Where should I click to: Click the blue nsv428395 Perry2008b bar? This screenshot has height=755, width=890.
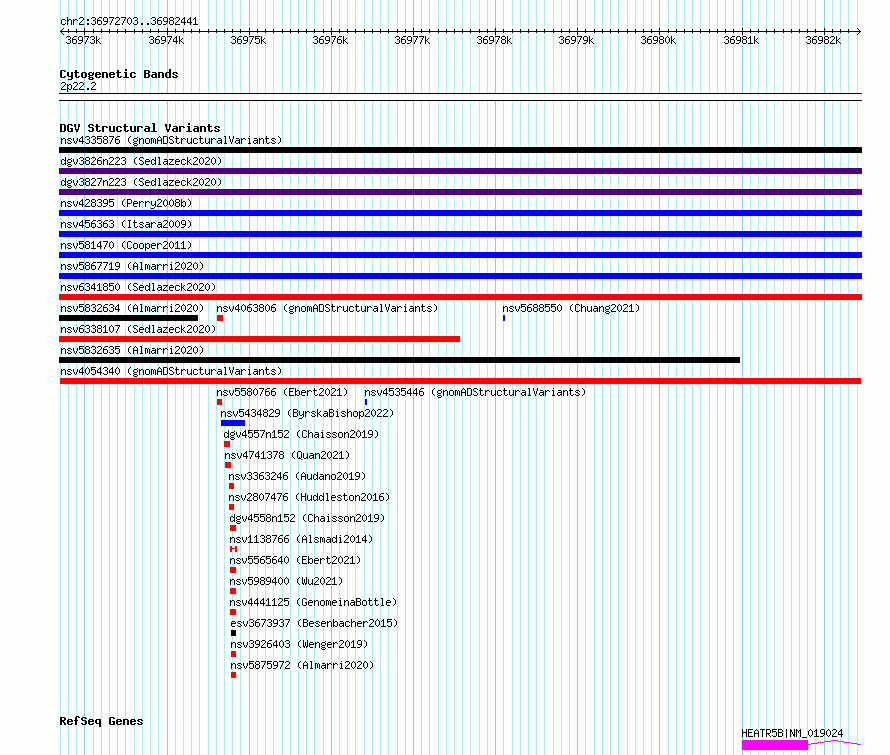460,213
